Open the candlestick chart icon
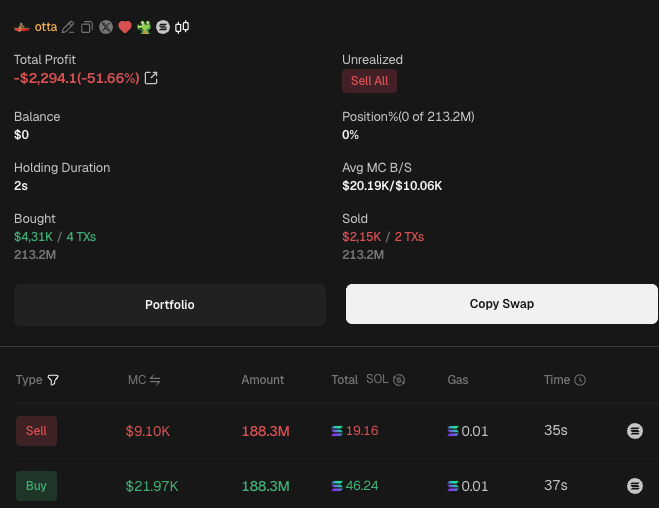Screen dimensions: 659x508 tap(182, 27)
